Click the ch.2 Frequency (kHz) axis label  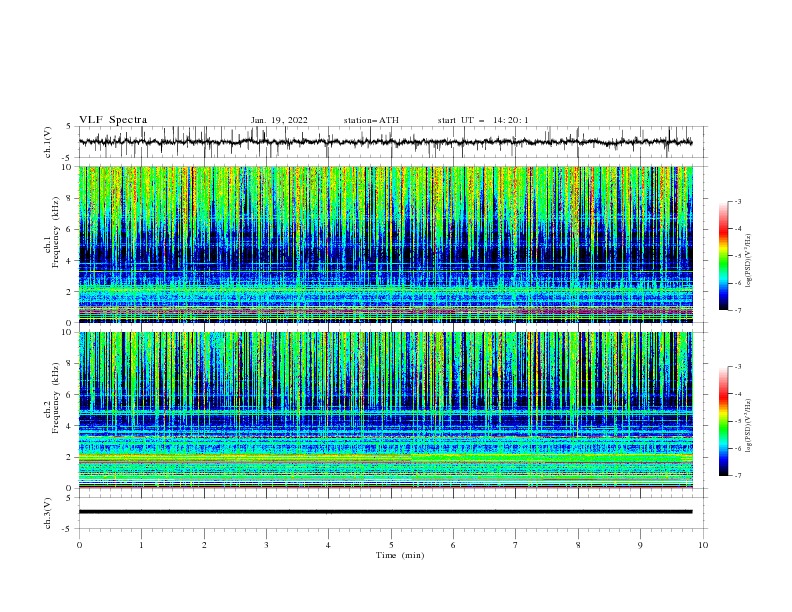(x=52, y=397)
